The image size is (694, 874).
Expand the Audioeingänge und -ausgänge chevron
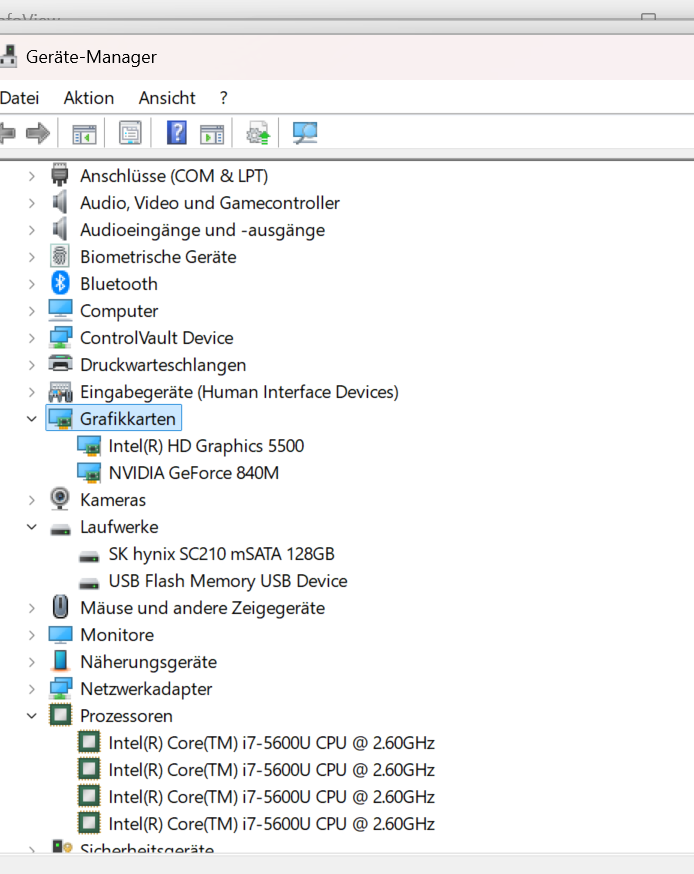pos(32,230)
